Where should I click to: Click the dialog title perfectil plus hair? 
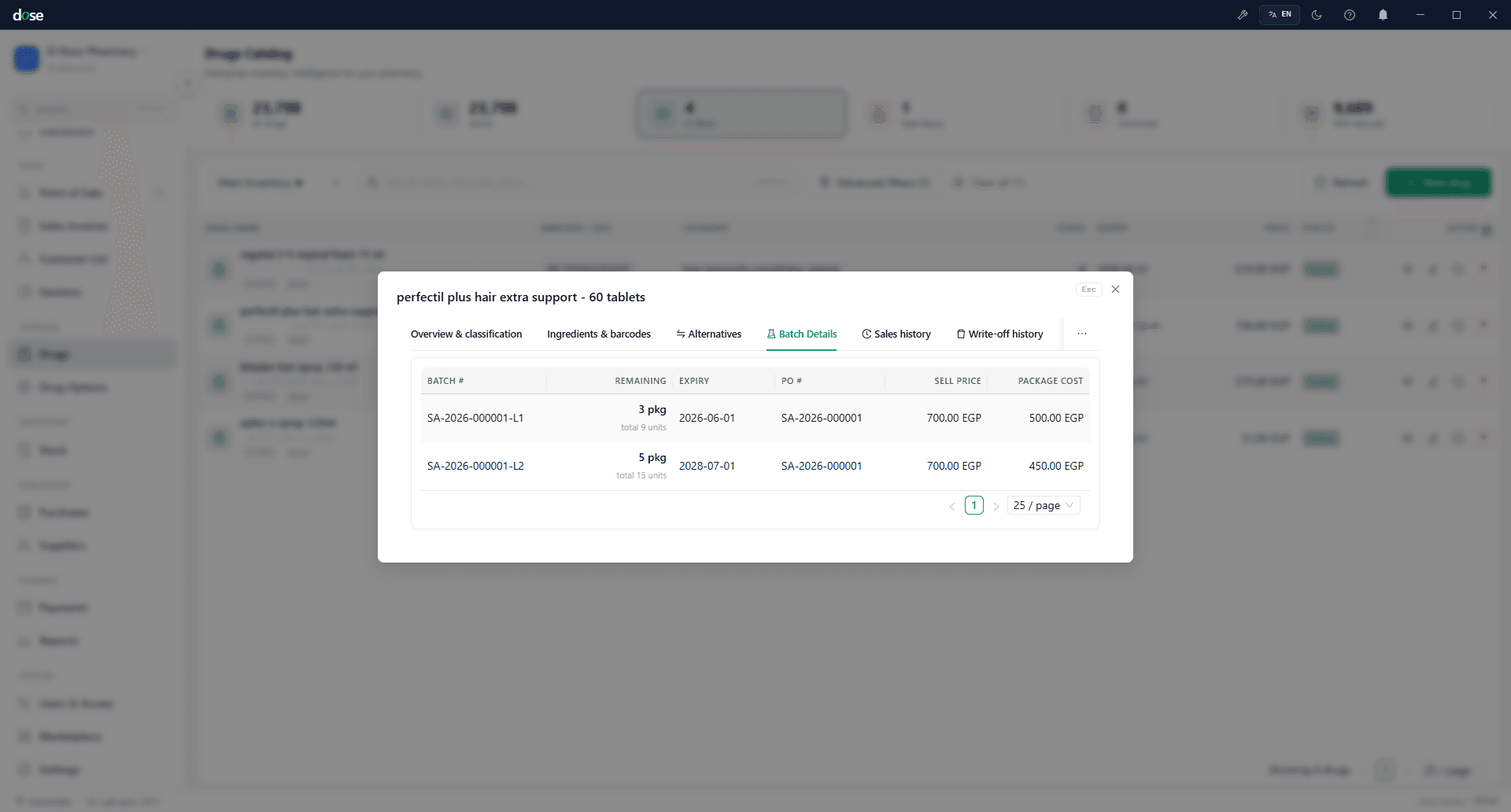coord(521,297)
